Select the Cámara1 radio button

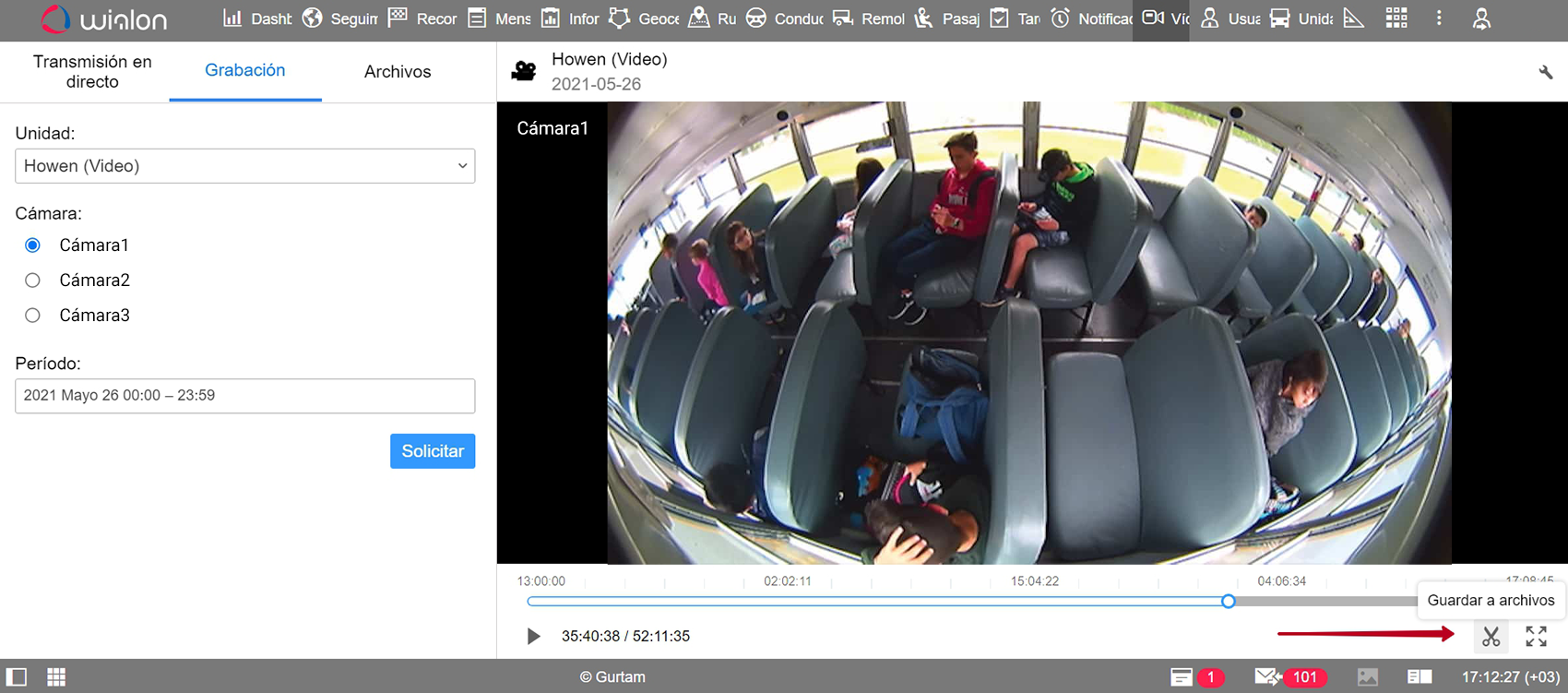pyautogui.click(x=33, y=245)
